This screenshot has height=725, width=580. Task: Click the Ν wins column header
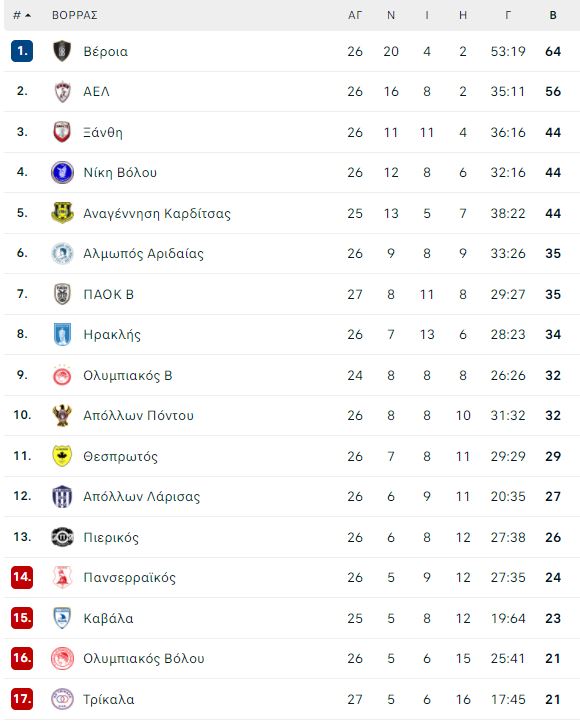(x=391, y=15)
